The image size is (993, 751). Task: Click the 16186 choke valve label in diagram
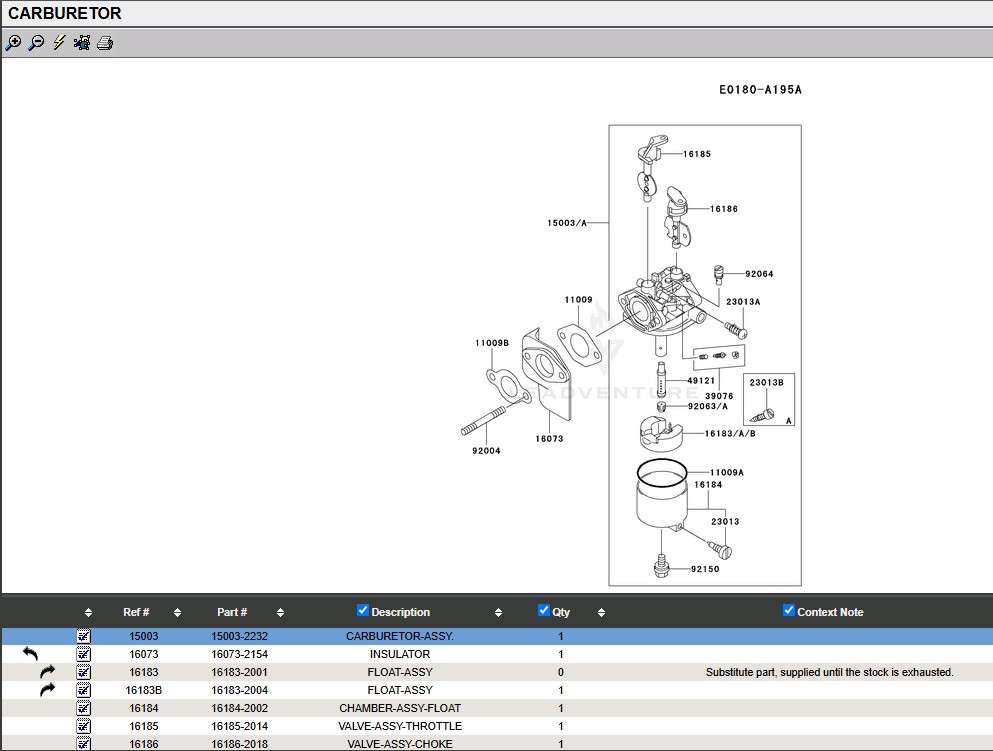click(x=724, y=209)
